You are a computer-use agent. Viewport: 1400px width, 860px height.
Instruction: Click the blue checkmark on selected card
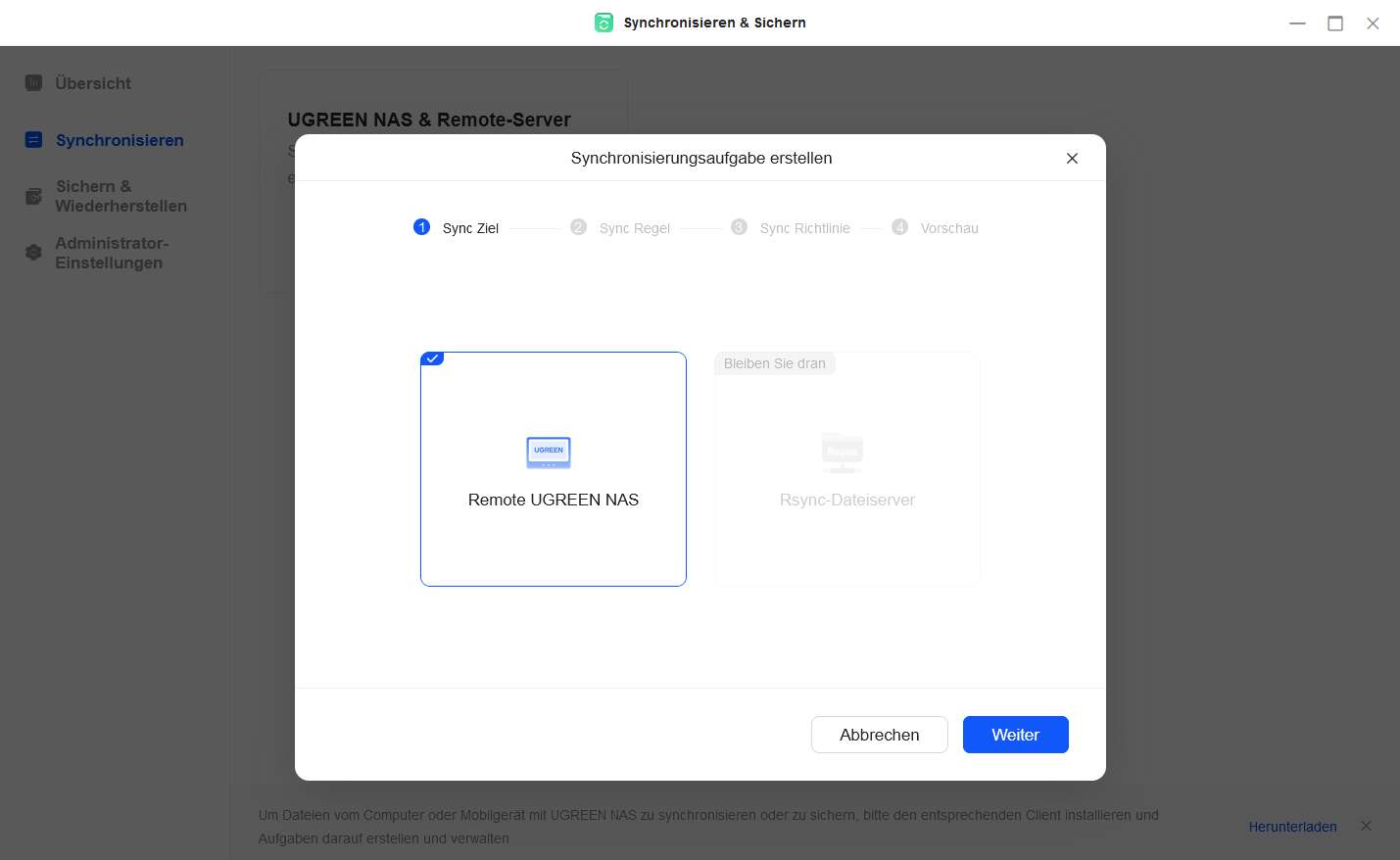(432, 358)
